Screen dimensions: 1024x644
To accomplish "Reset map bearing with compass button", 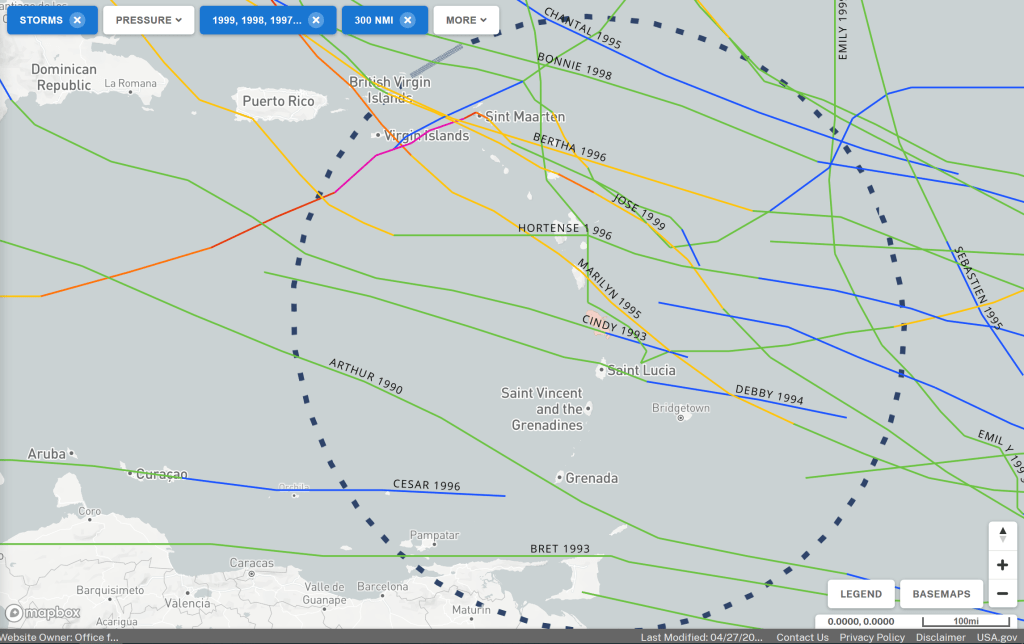I will (x=1003, y=536).
